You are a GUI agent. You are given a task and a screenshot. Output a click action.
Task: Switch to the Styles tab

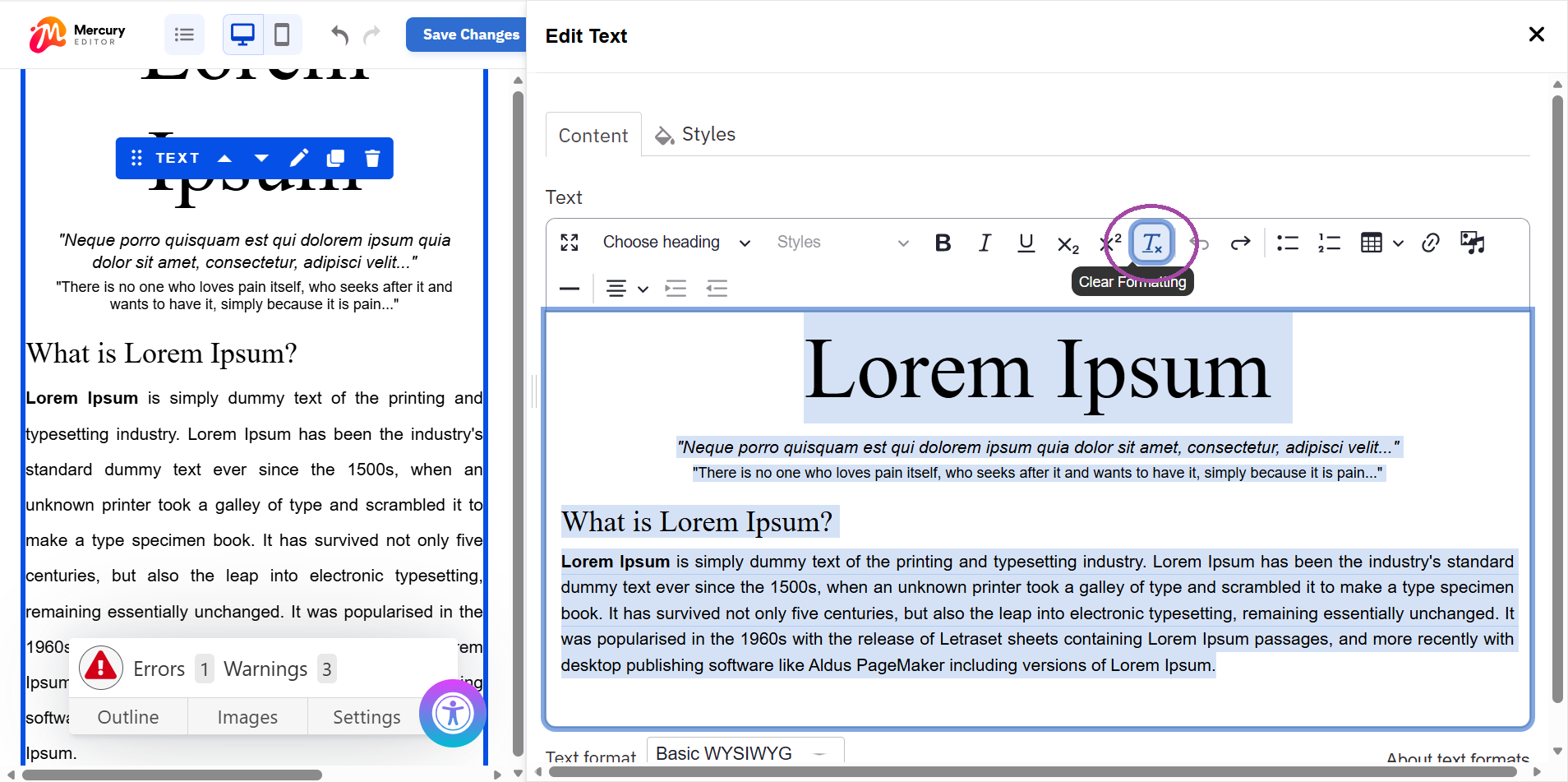click(694, 134)
